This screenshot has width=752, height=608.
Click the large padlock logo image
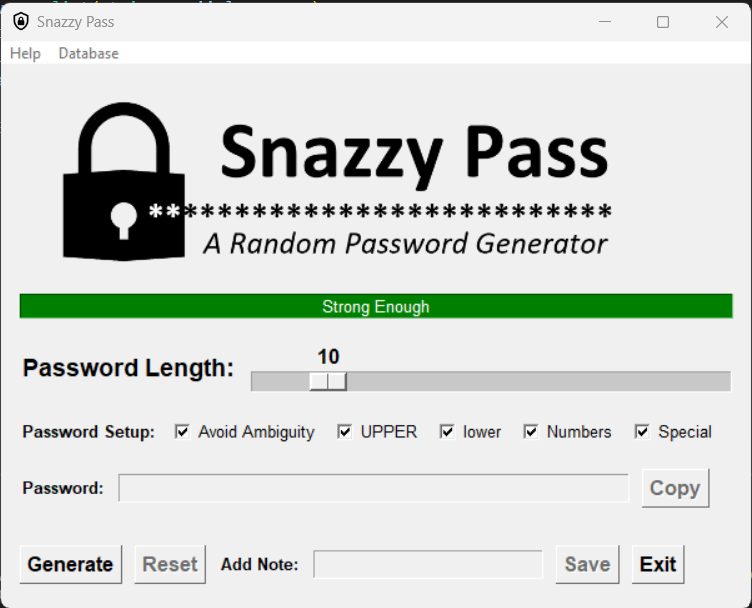pyautogui.click(x=124, y=182)
